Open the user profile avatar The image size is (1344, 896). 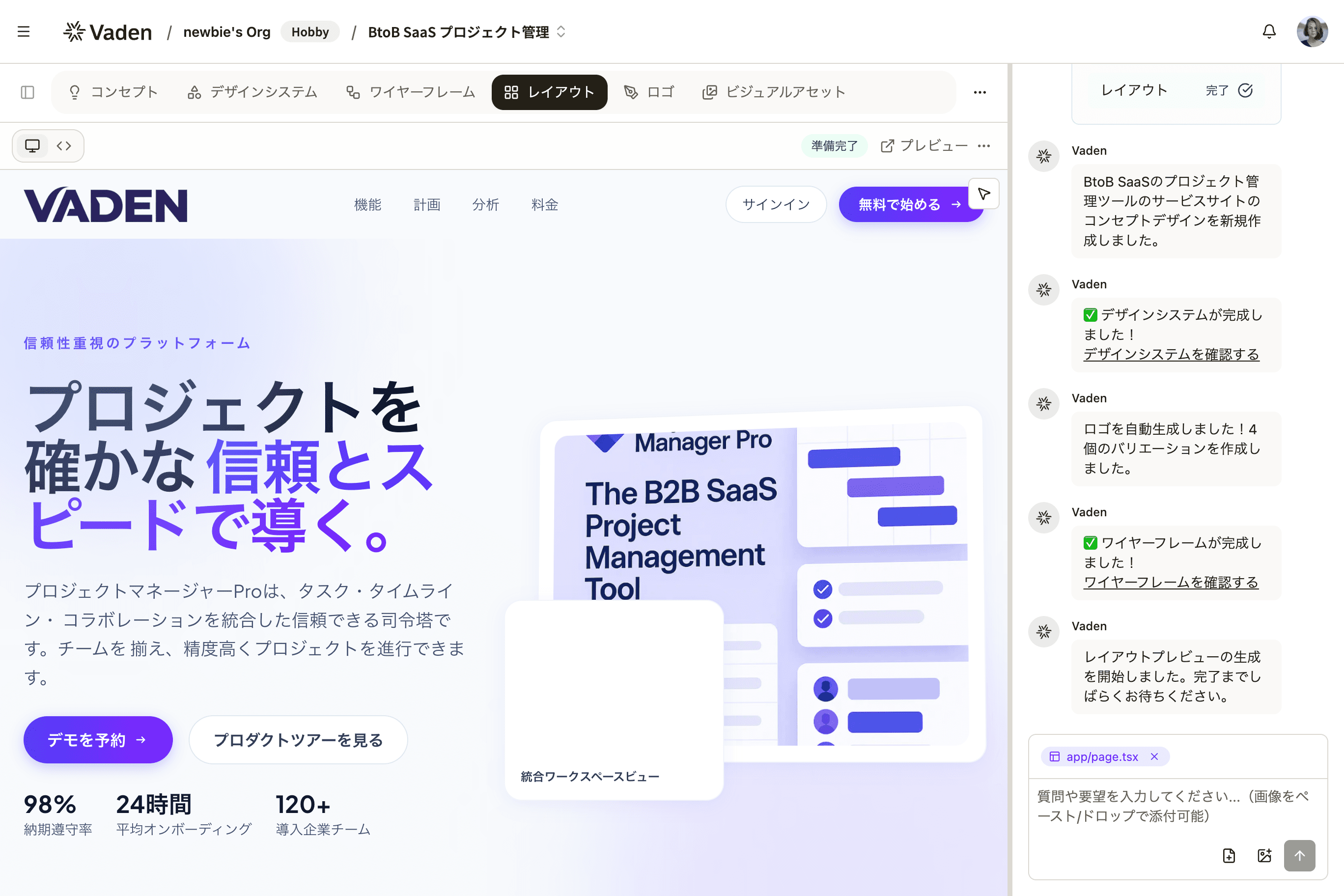coord(1312,31)
